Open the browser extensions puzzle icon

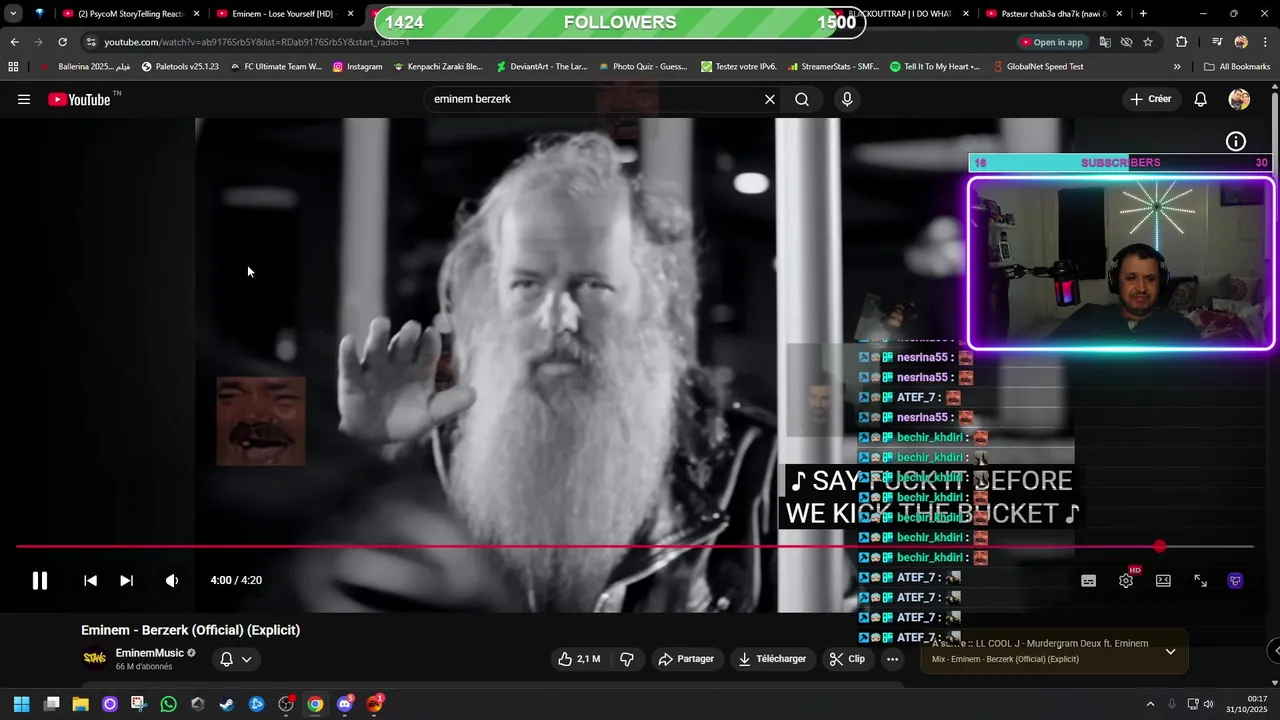[1182, 42]
